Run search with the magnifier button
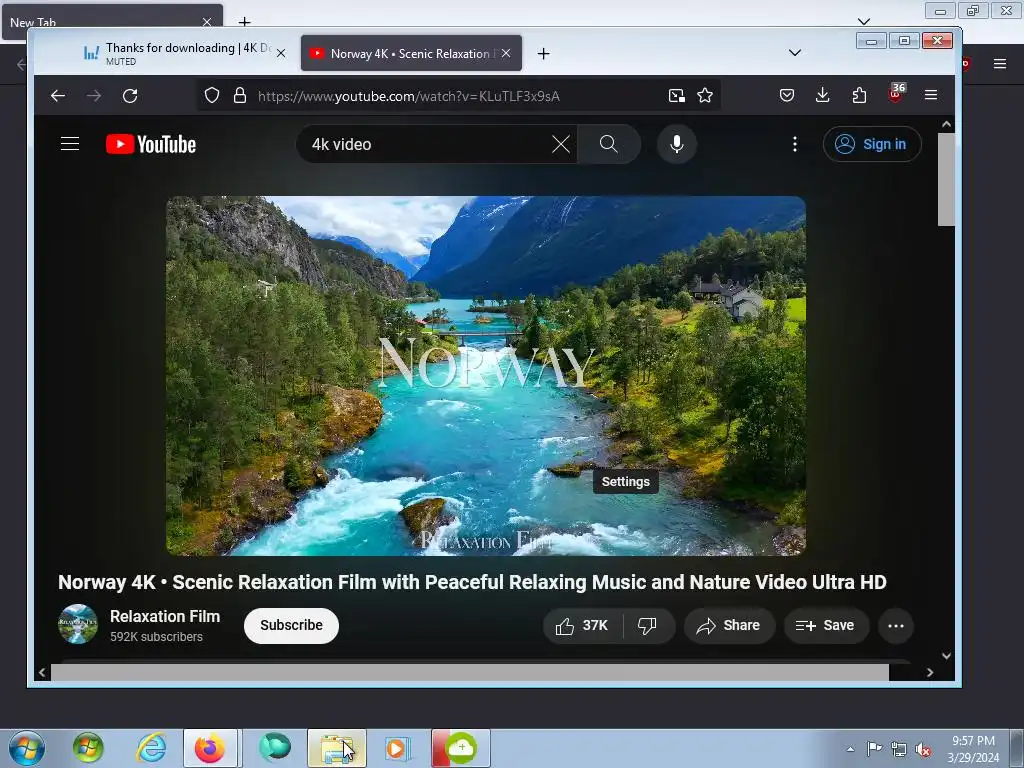The width and height of the screenshot is (1024, 768). pyautogui.click(x=609, y=144)
